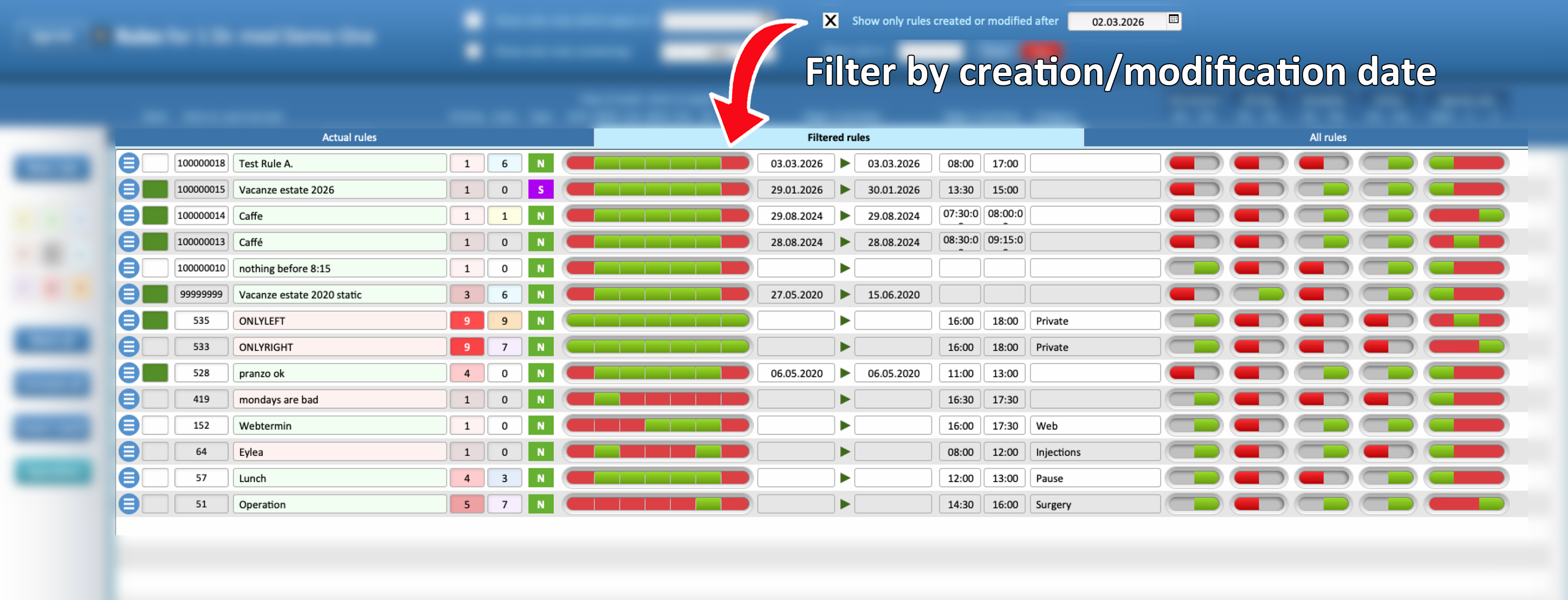Uncheck Show only rules created or modified after

coord(830,21)
